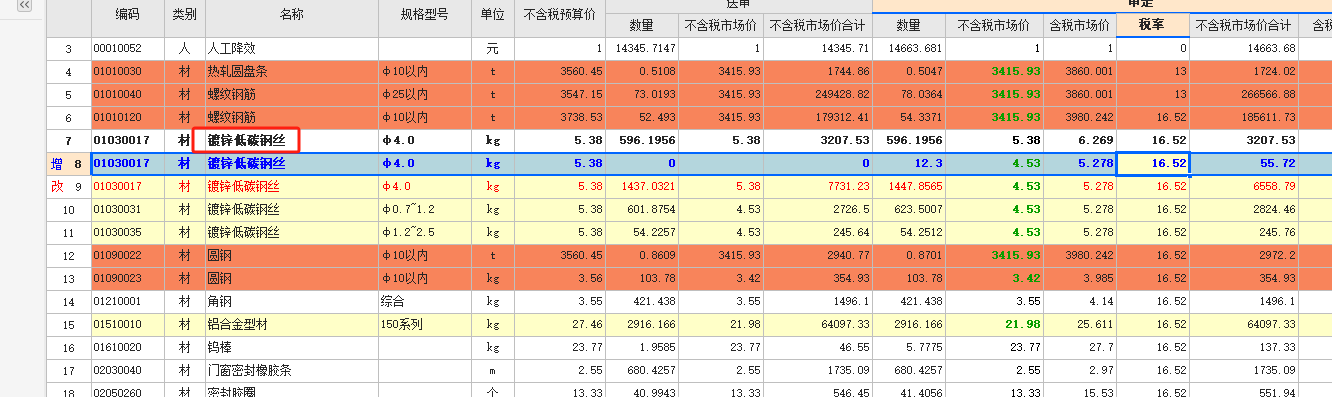Select code cell 01510010
This screenshot has width=1332, height=397.
[128, 324]
